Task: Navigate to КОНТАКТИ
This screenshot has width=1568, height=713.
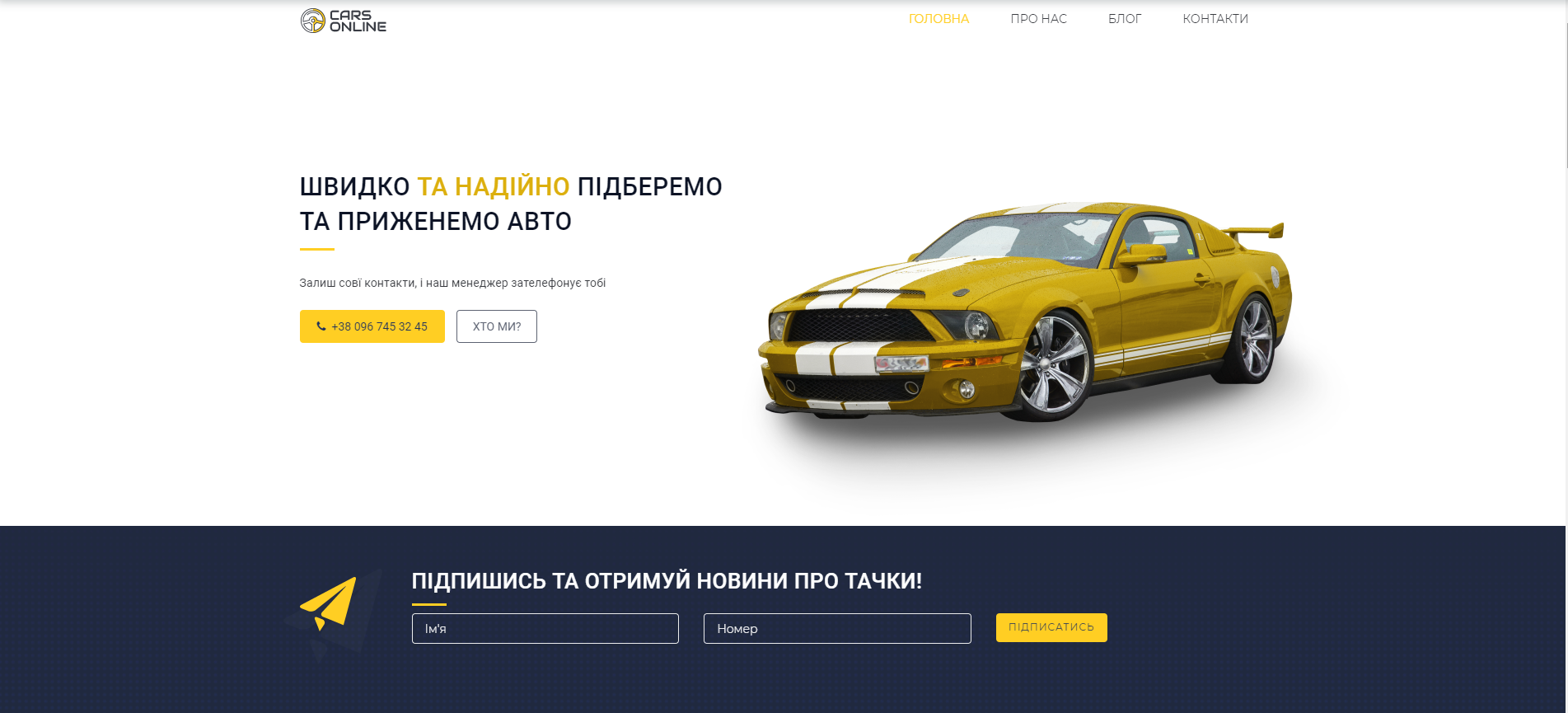Action: [x=1215, y=19]
